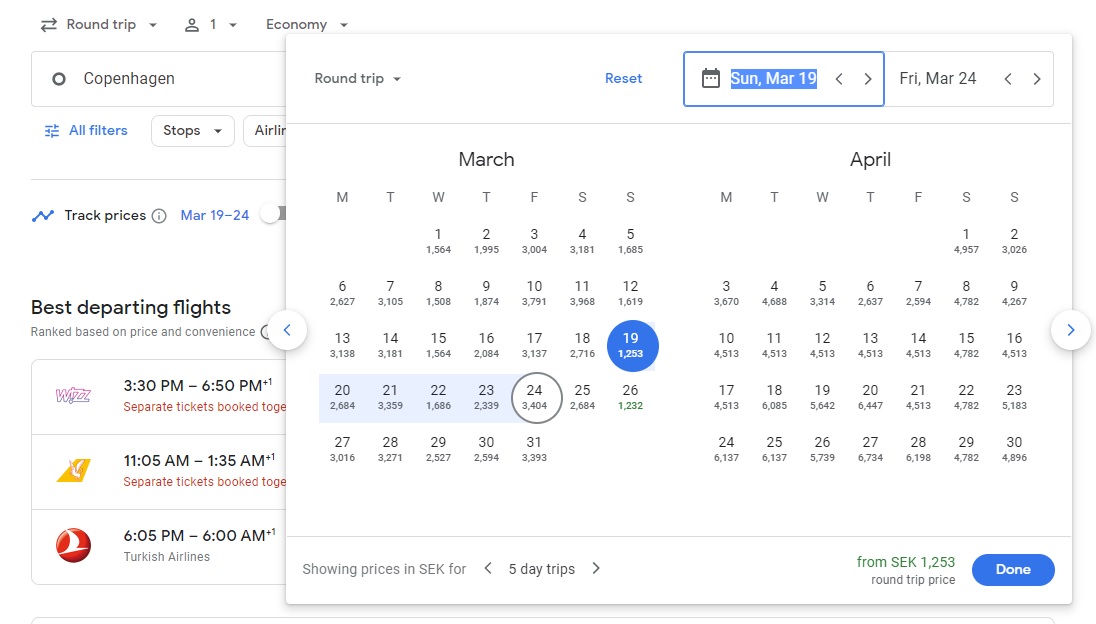Image resolution: width=1096 pixels, height=624 pixels.
Task: Go to previous month with left arrow
Action: coord(287,330)
